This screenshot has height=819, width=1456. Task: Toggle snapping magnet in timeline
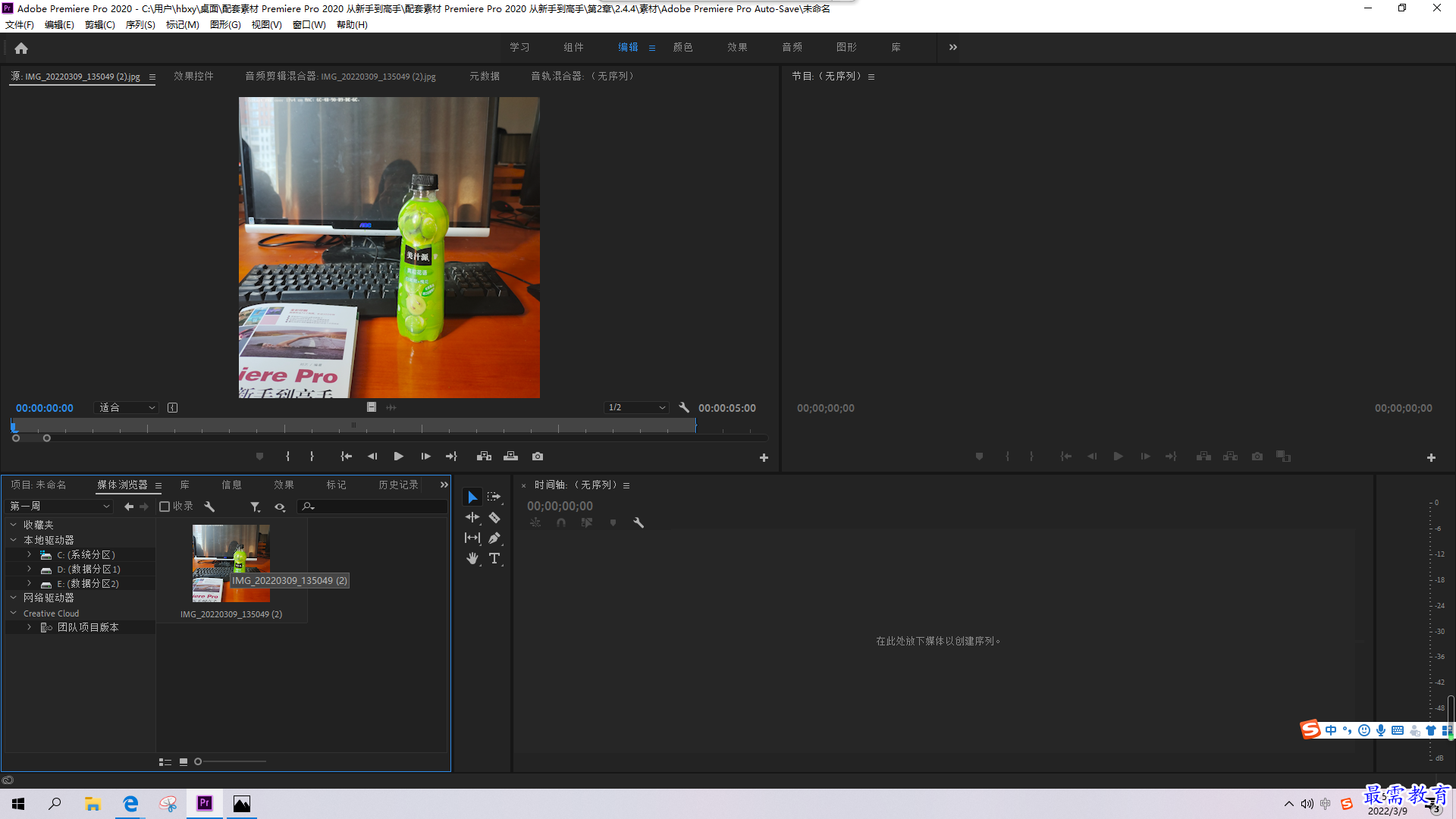pyautogui.click(x=561, y=522)
